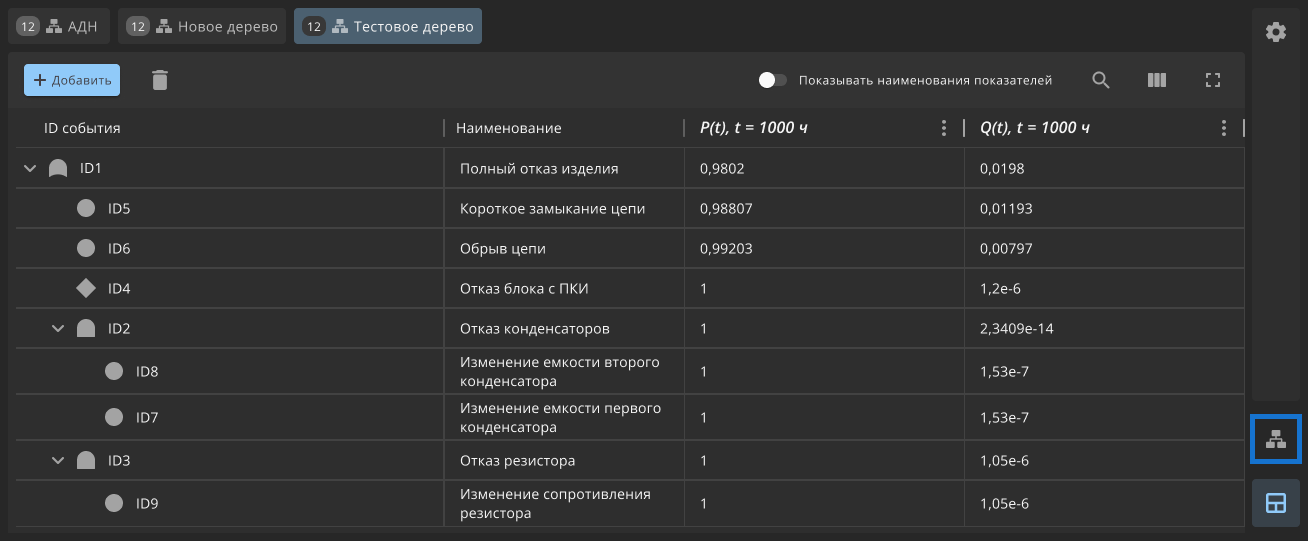The height and width of the screenshot is (541, 1308).
Task: Collapse the ID3 tree node
Action: [x=58, y=460]
